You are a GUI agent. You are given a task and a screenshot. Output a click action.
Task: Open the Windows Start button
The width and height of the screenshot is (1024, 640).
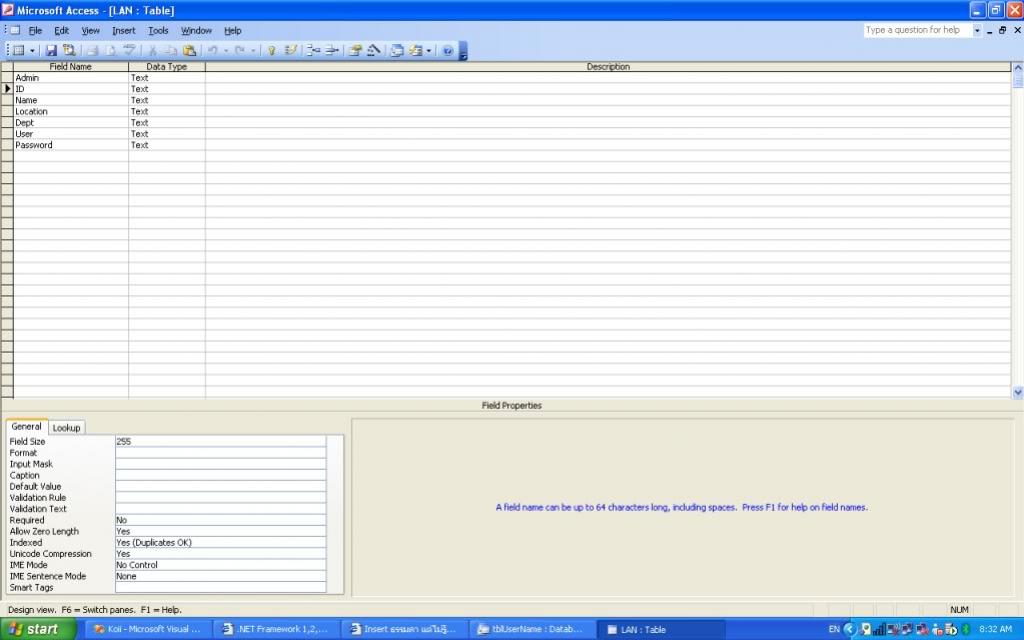[38, 629]
